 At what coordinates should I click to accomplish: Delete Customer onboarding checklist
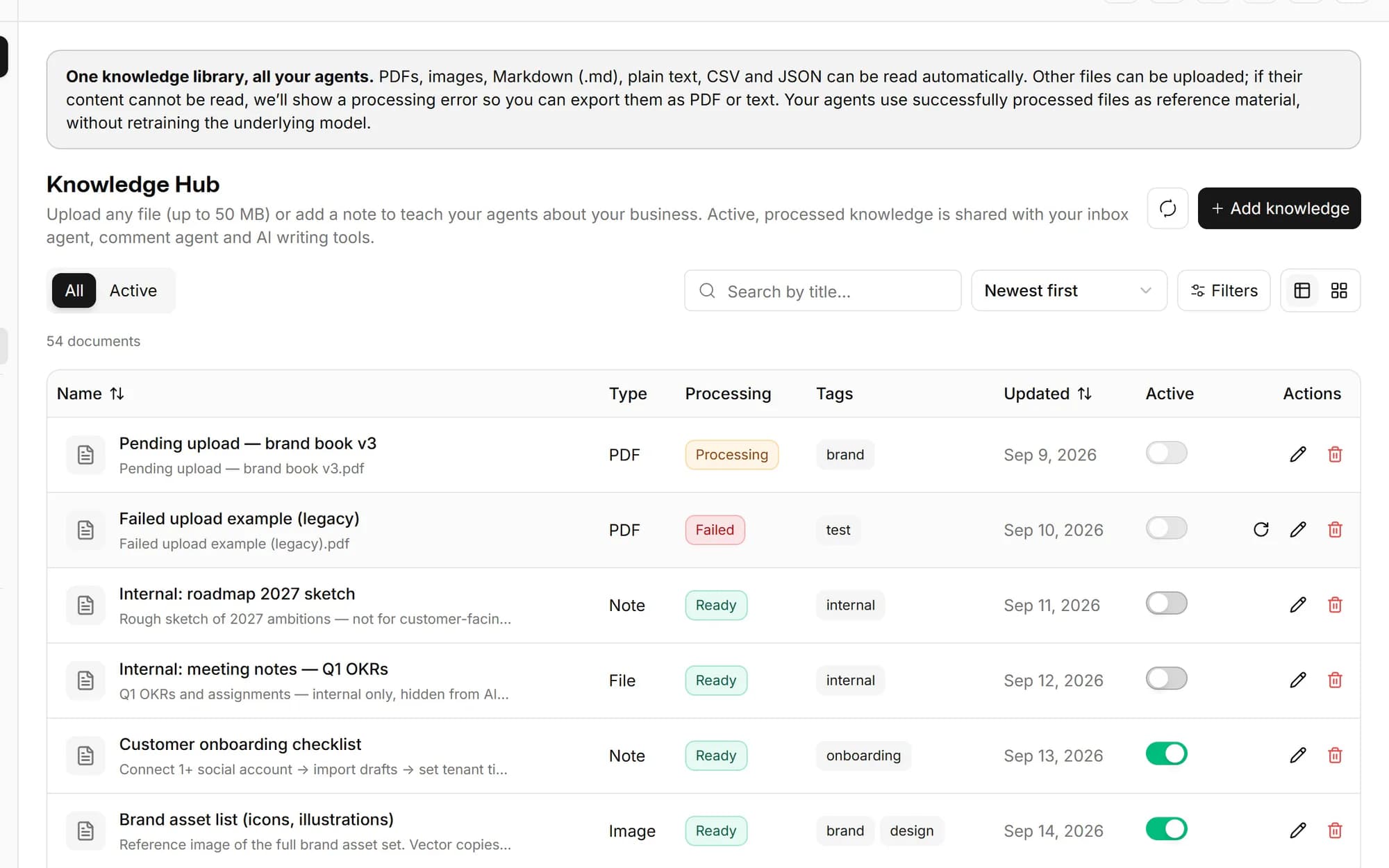pyautogui.click(x=1335, y=755)
